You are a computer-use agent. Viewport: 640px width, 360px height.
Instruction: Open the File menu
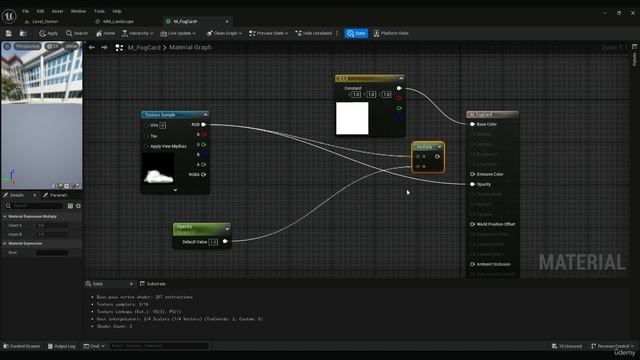tap(26, 11)
